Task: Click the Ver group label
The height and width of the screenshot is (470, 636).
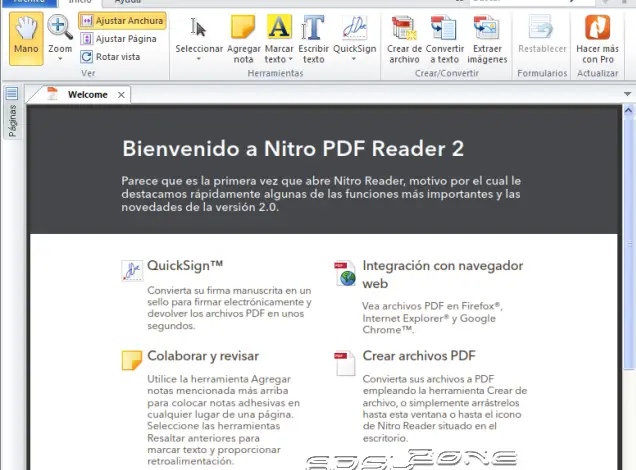Action: click(88, 73)
